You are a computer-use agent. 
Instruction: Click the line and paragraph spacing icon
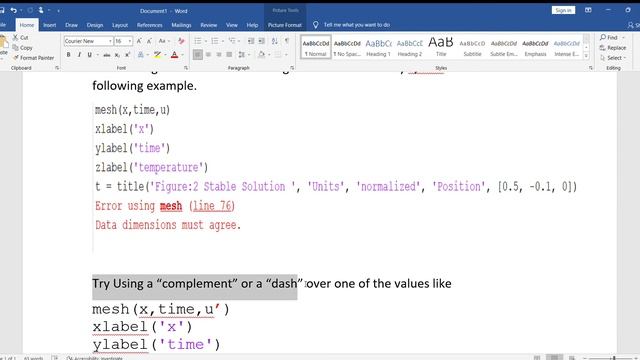[x=241, y=55]
